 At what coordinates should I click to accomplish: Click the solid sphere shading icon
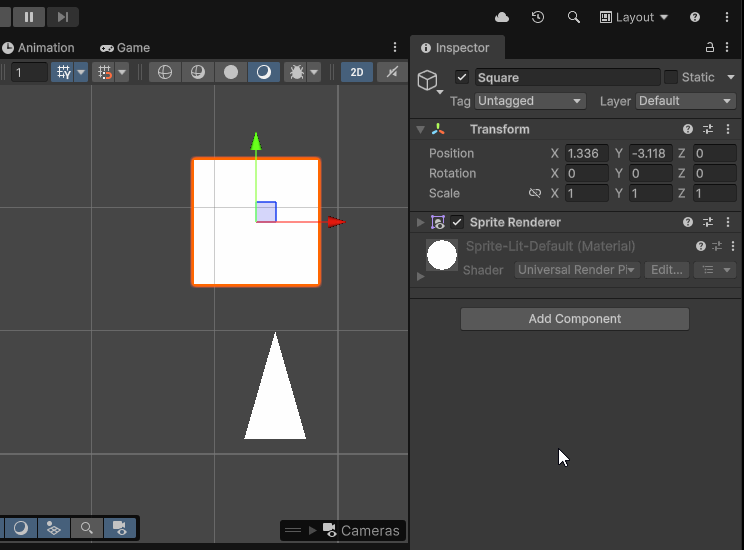231,73
